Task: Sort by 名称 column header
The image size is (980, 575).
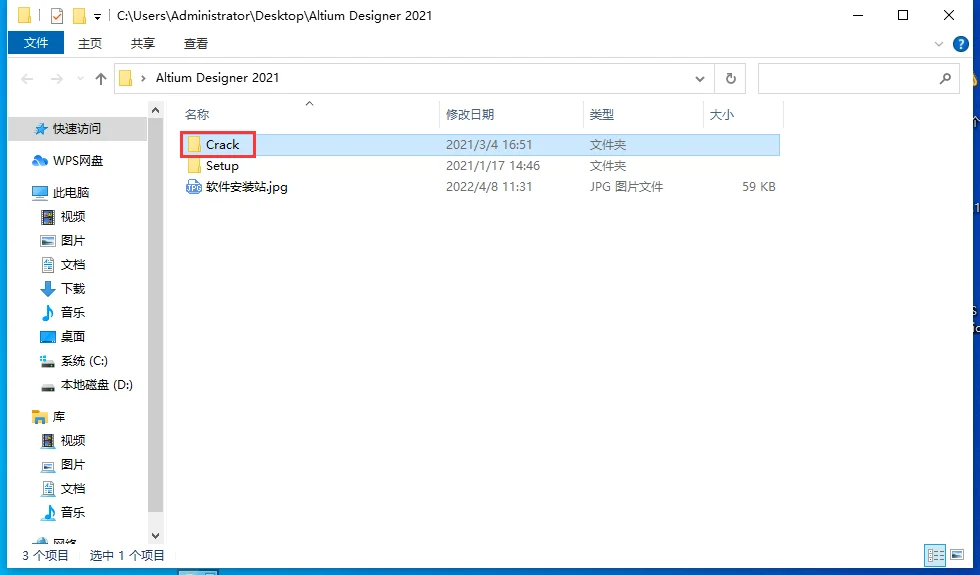Action: [x=197, y=114]
